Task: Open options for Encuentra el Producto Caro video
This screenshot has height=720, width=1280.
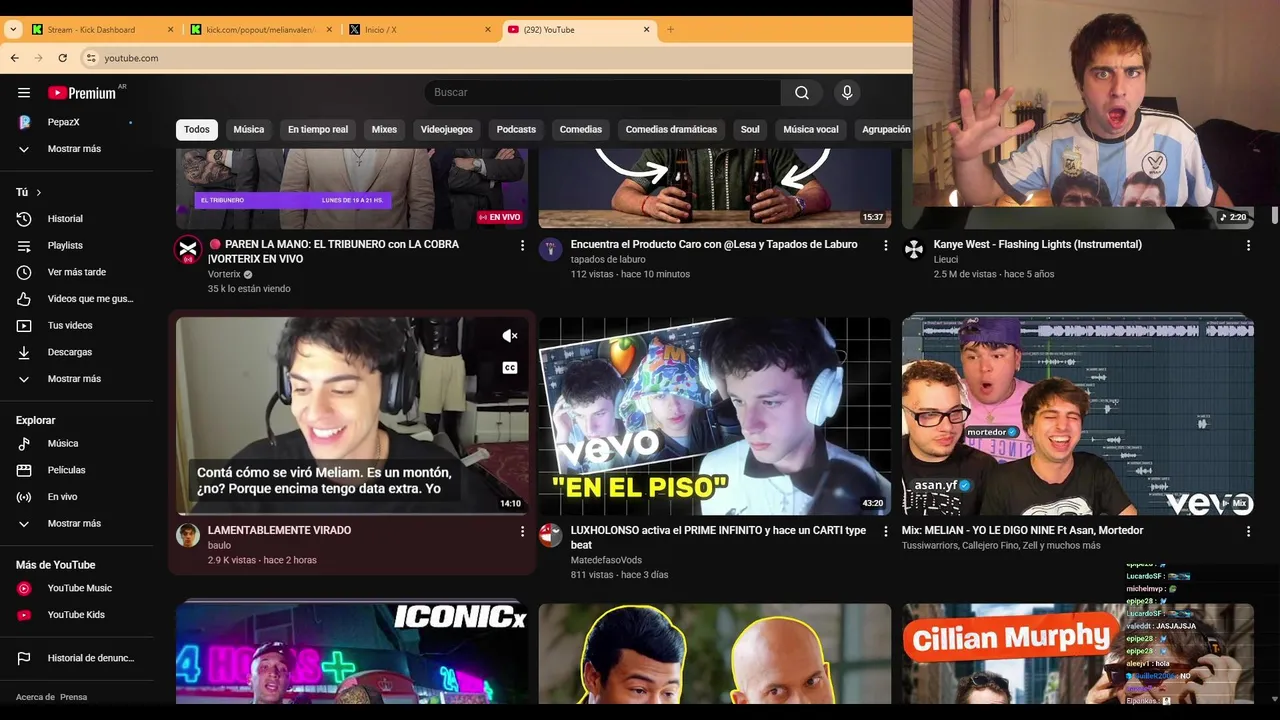Action: [x=885, y=245]
